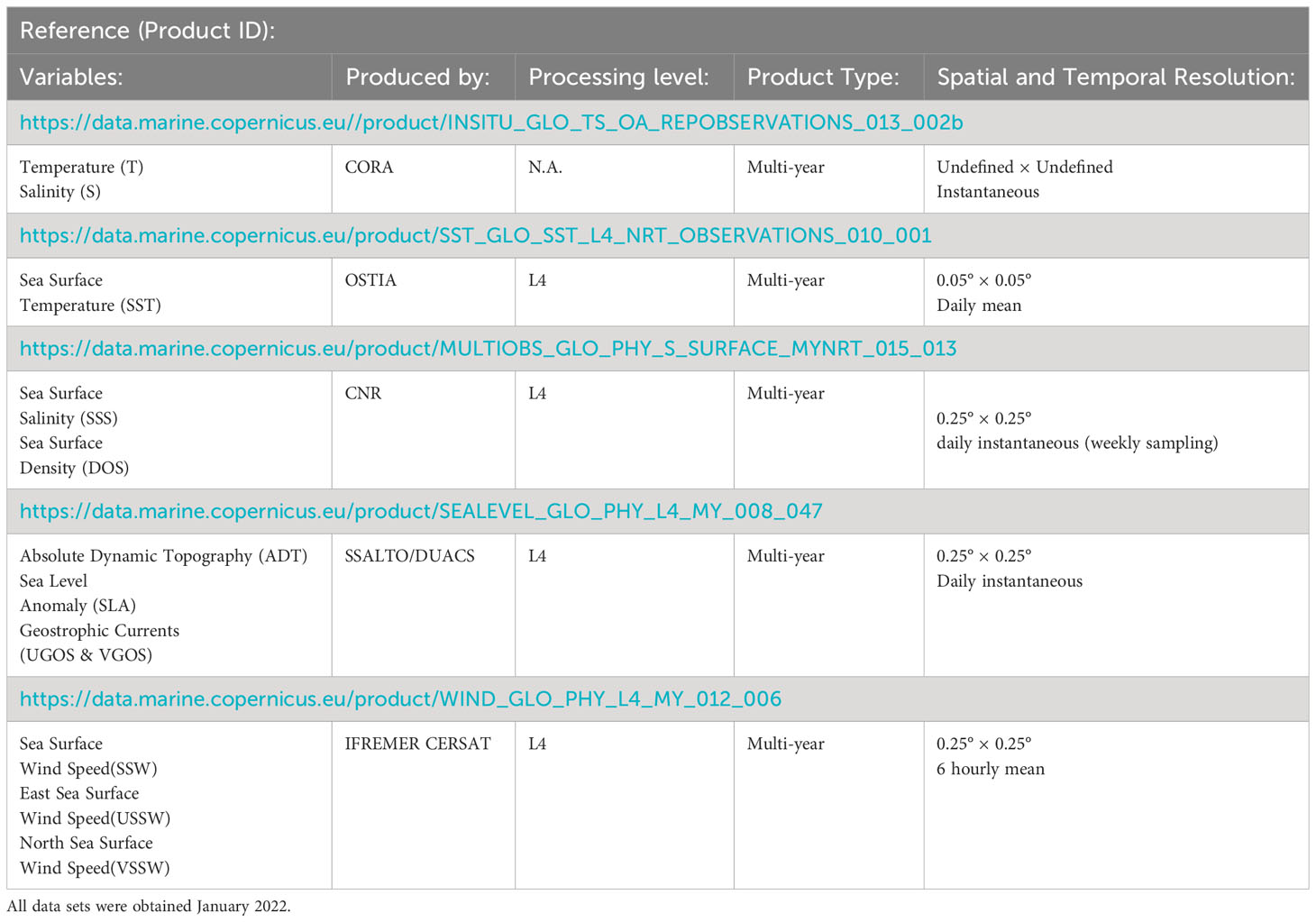Screen dimensions: 1316x922
Task: Click 'Spatial and Temporal Resolution:' header
Action: point(1116,78)
